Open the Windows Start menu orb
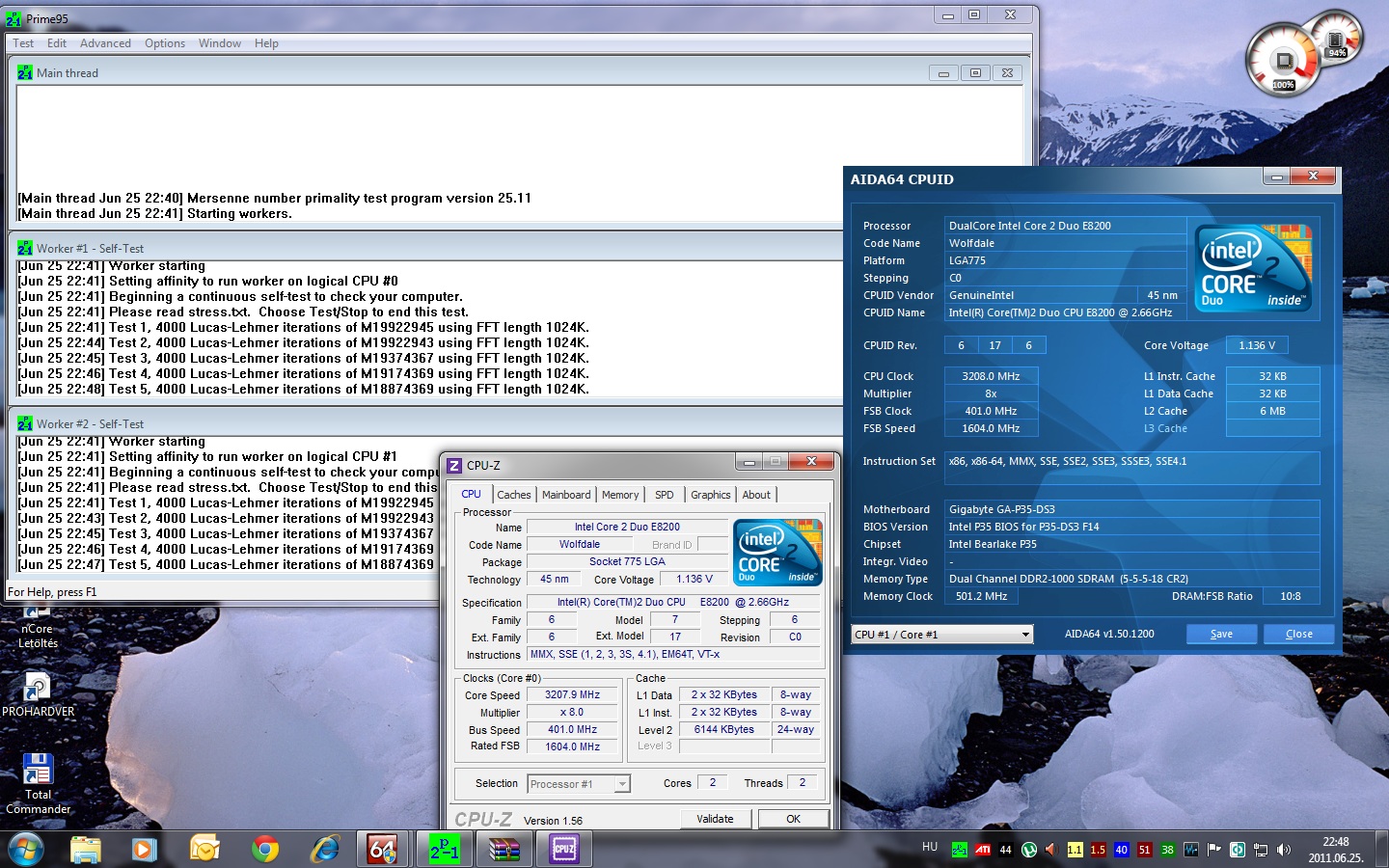Screen dimensions: 1389x868 pos(26,850)
